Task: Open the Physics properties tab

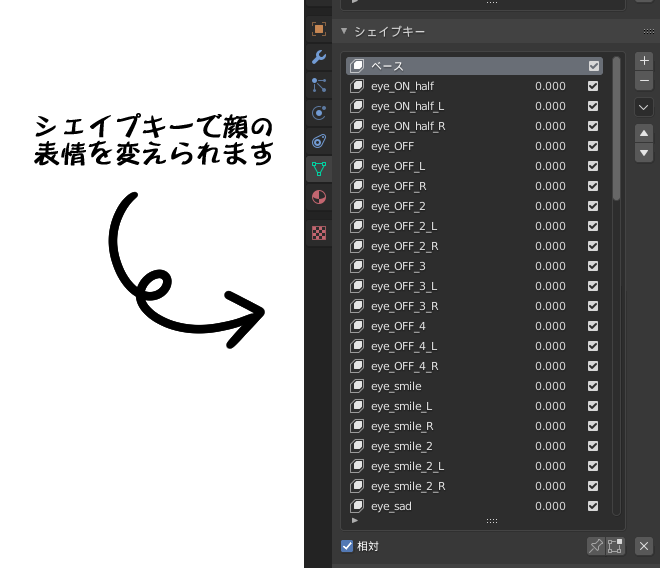Action: tap(319, 113)
